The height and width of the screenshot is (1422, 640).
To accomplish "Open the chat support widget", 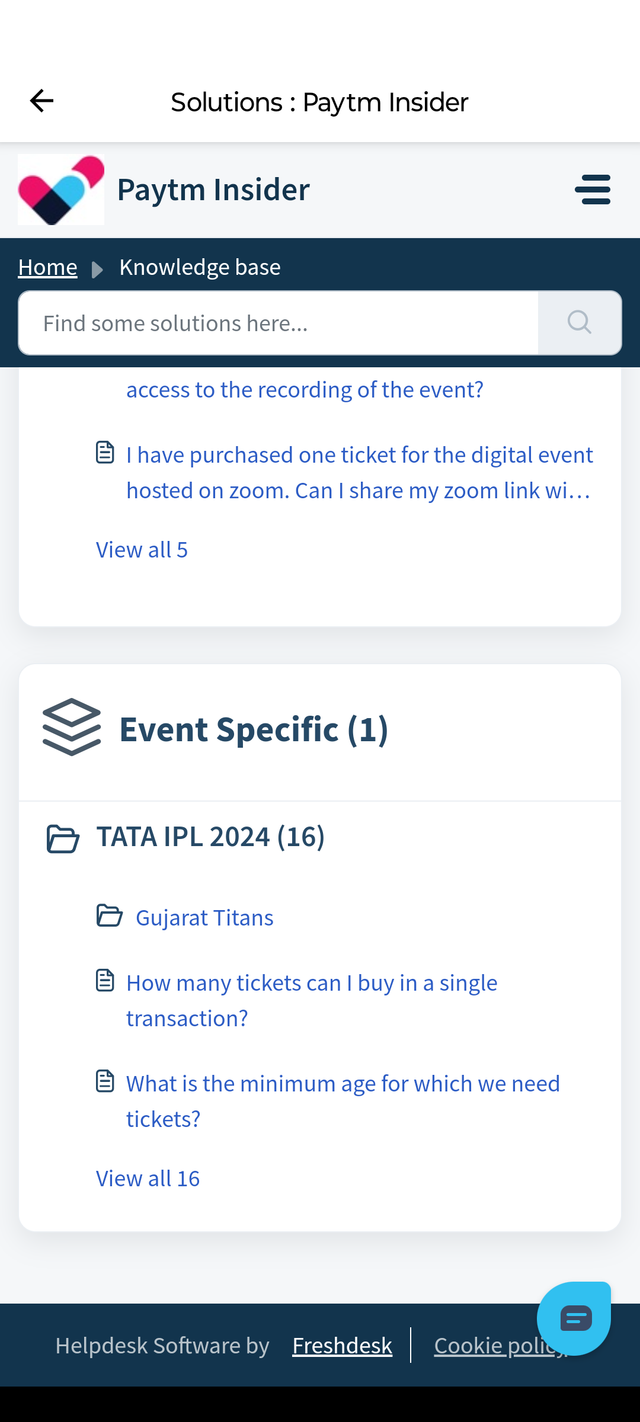I will (575, 1318).
